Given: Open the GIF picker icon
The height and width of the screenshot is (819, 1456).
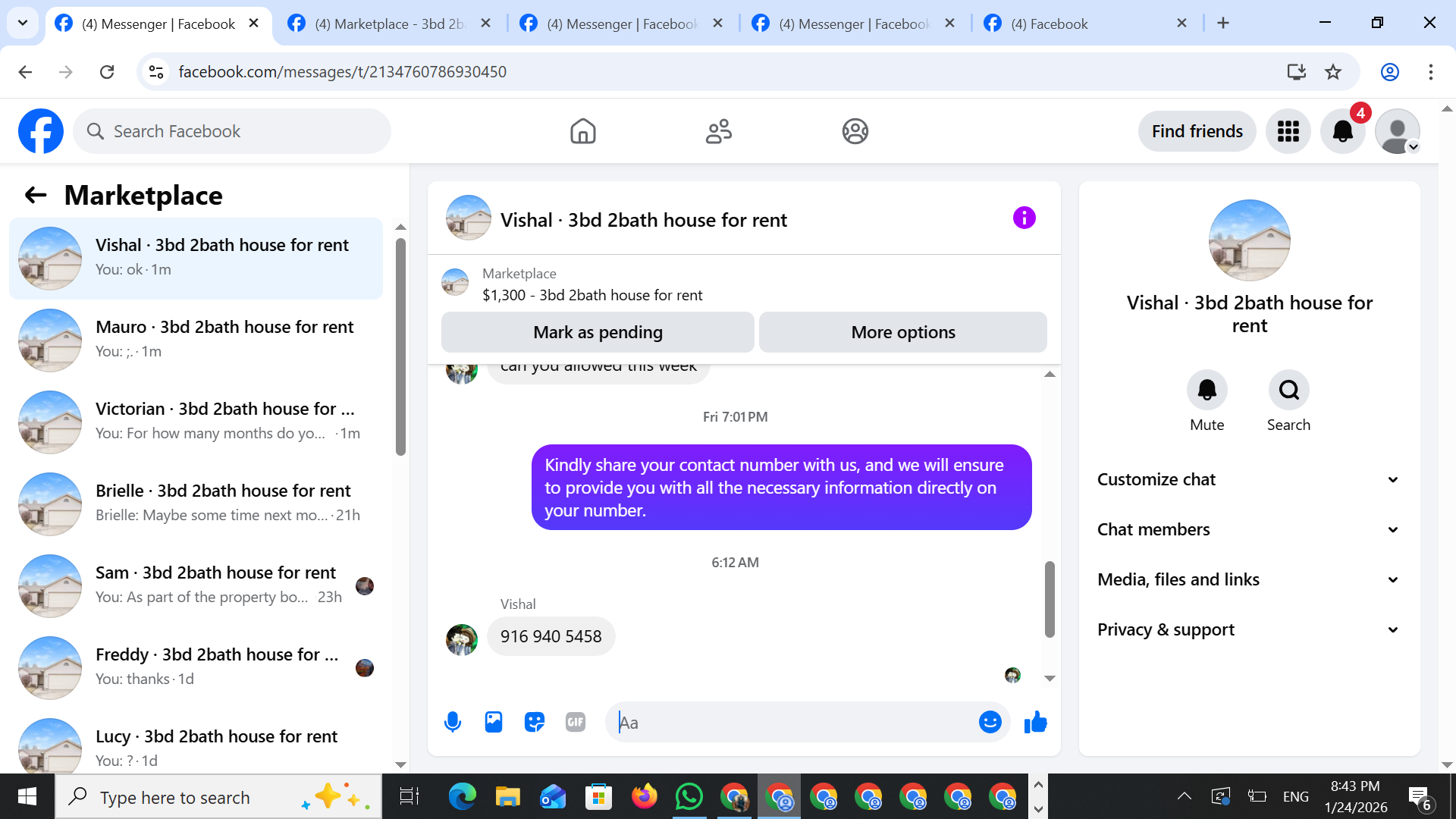Looking at the screenshot, I should click(576, 722).
